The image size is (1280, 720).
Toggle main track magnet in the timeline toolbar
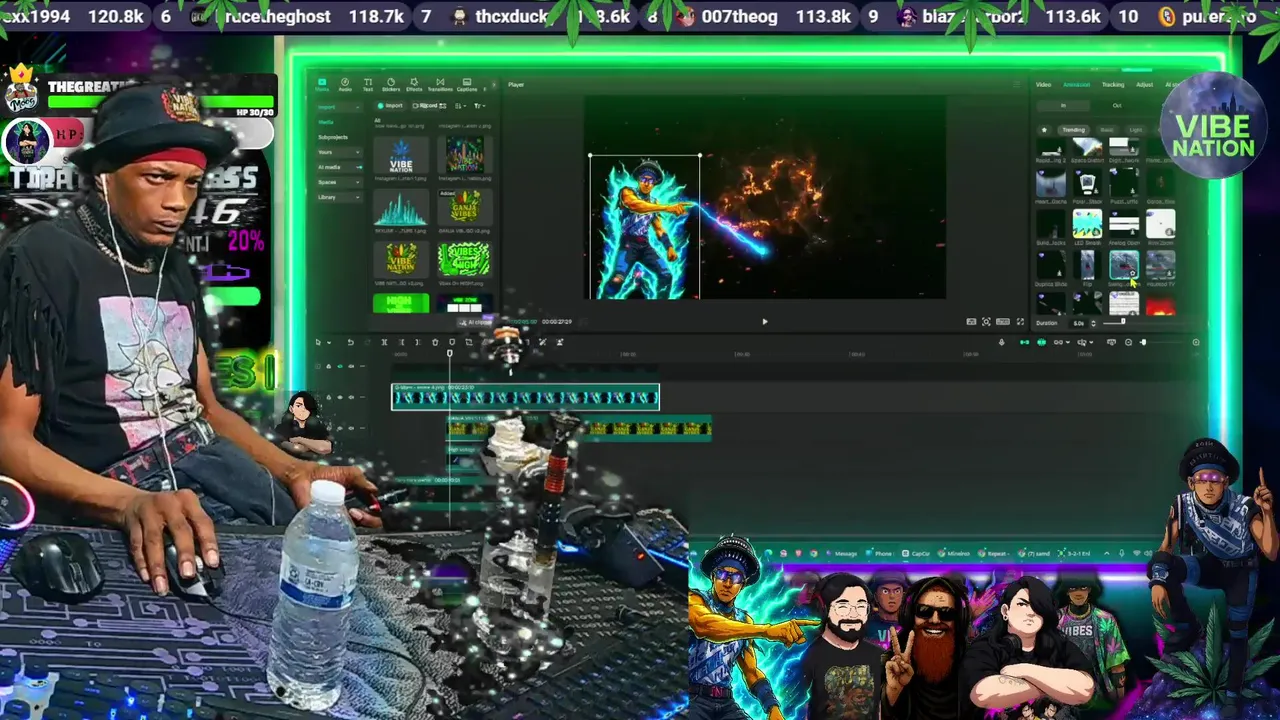pyautogui.click(x=1024, y=343)
